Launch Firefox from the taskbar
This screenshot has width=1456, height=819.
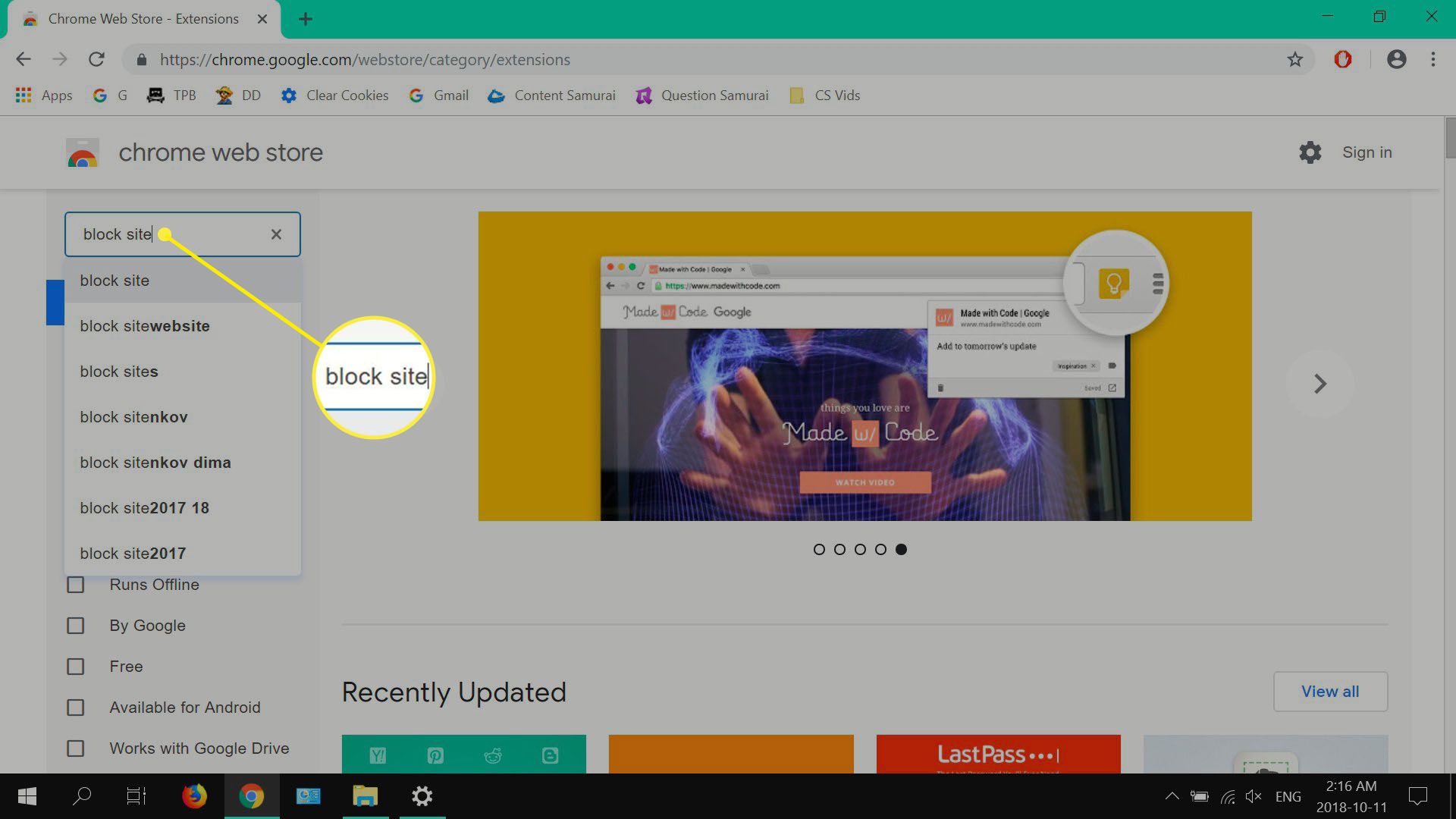click(x=194, y=796)
